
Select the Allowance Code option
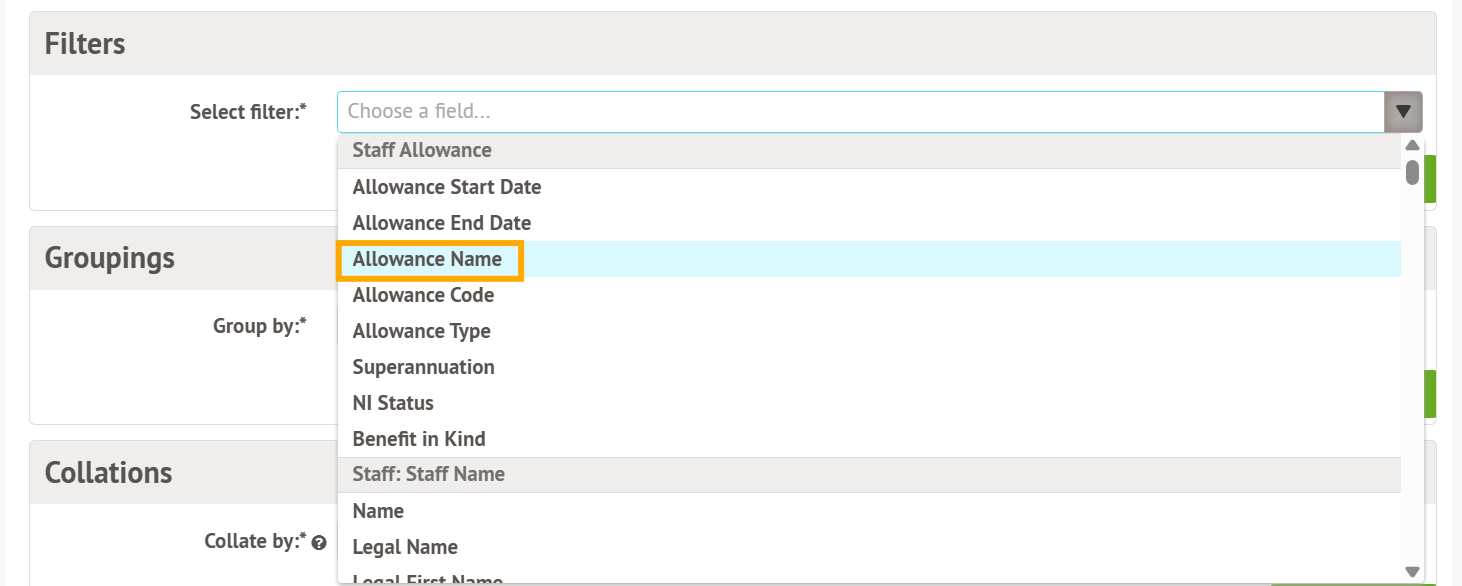(424, 295)
